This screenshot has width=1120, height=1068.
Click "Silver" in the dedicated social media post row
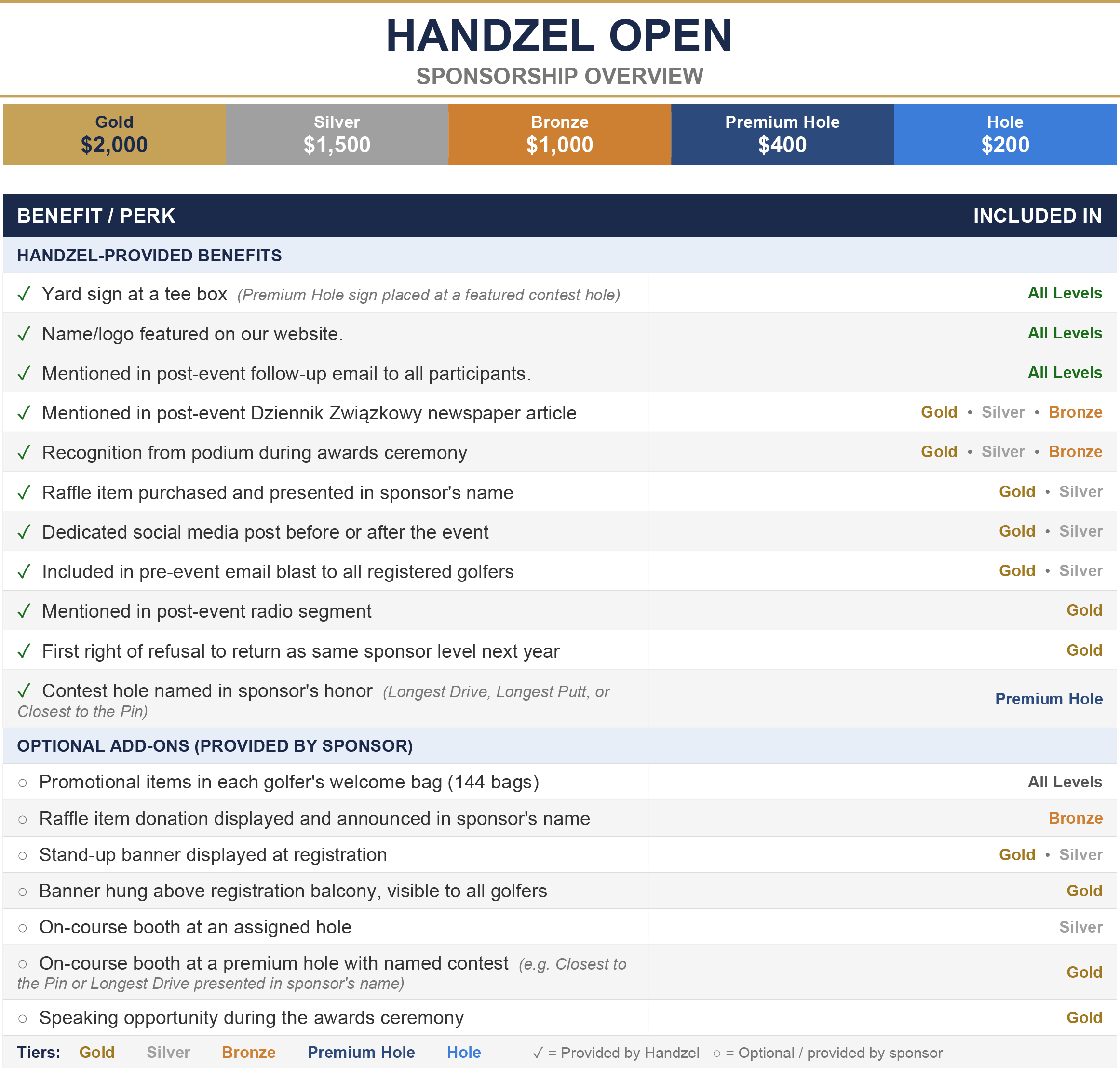coord(1081,531)
